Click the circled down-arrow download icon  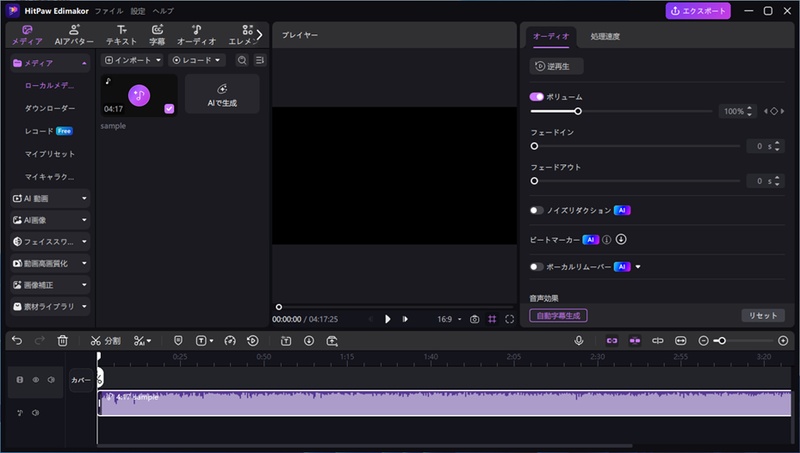[309, 341]
